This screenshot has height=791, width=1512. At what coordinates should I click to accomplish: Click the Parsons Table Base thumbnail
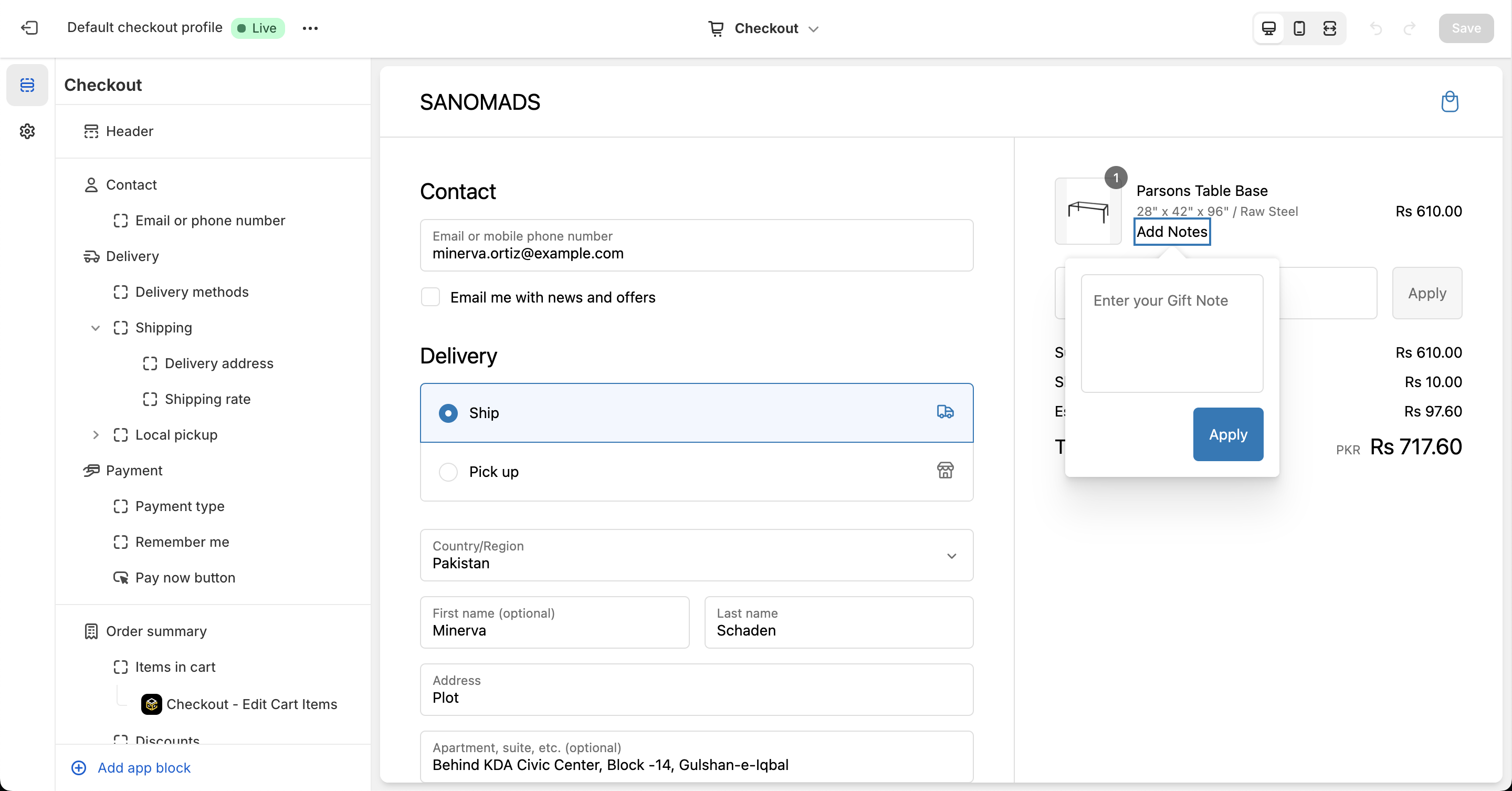tap(1088, 211)
